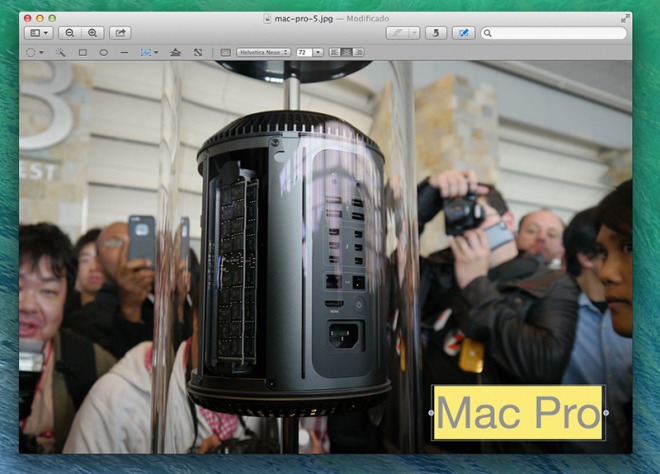Image resolution: width=660 pixels, height=474 pixels.
Task: Click the right handle of text box
Action: pos(606,413)
